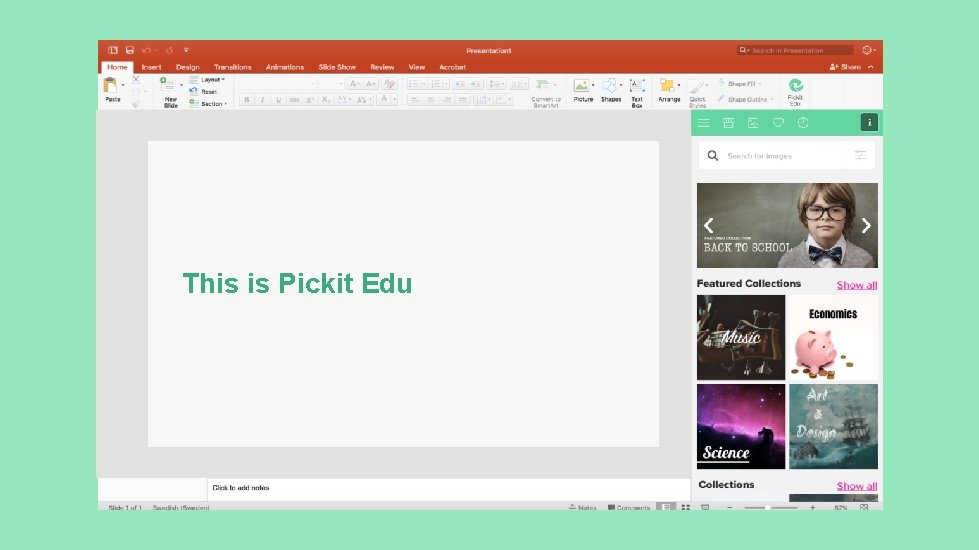Open the Review tab

click(382, 67)
